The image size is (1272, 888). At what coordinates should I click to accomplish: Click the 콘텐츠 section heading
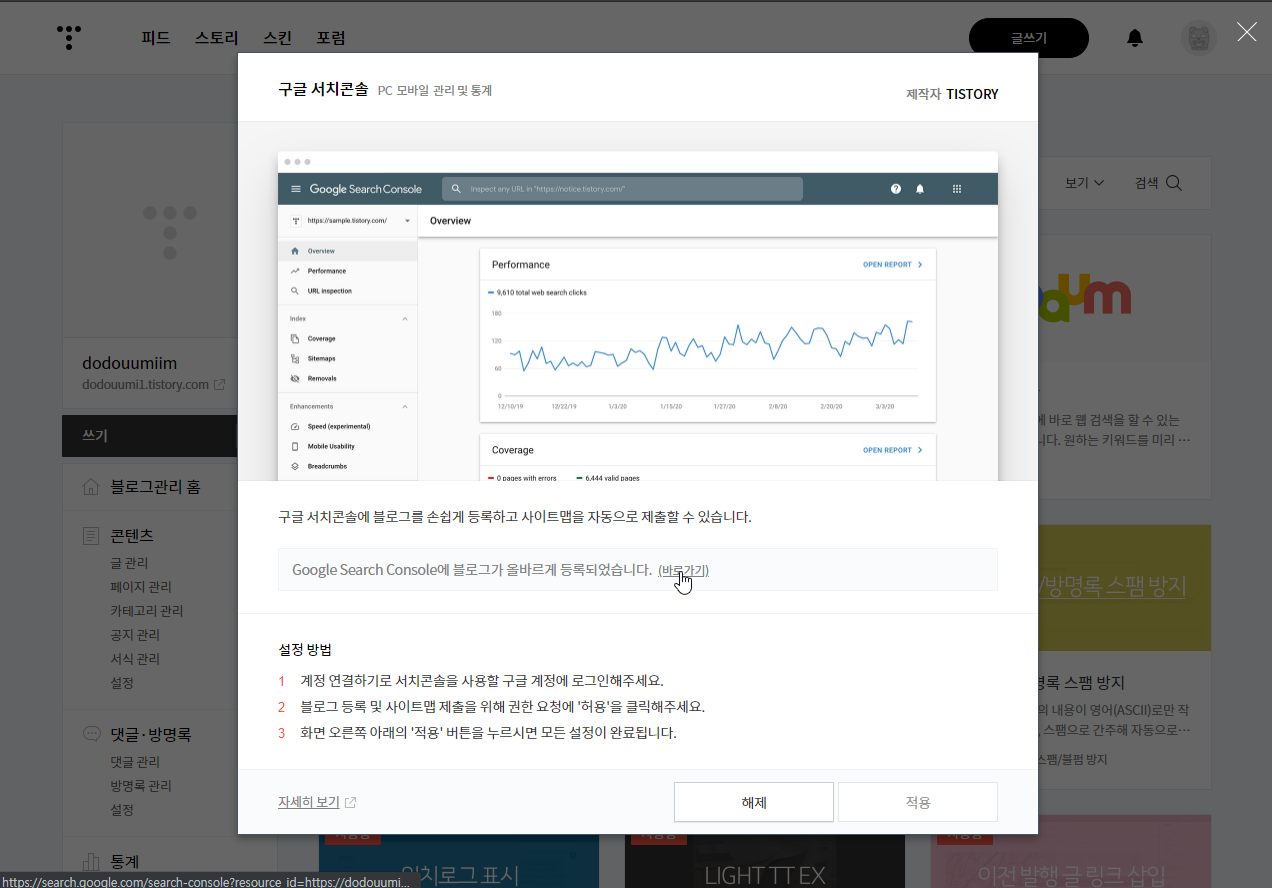click(x=132, y=536)
